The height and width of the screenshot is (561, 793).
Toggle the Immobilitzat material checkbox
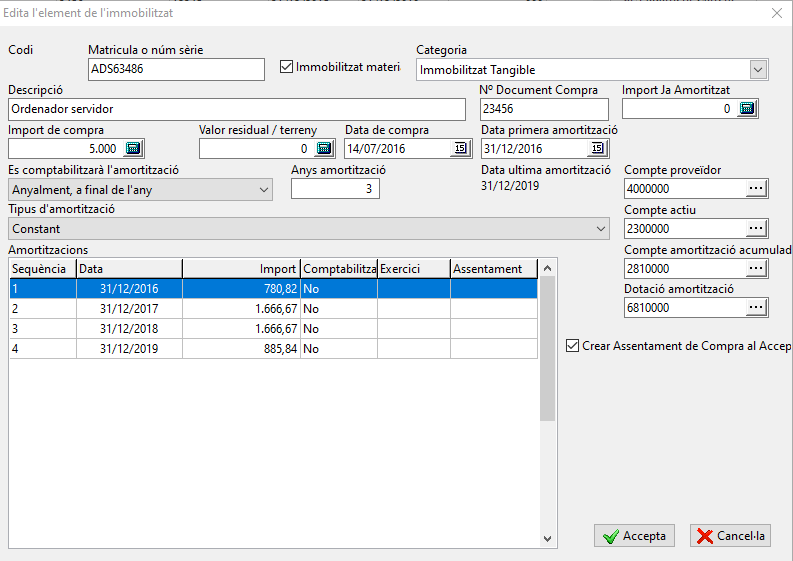click(x=286, y=67)
